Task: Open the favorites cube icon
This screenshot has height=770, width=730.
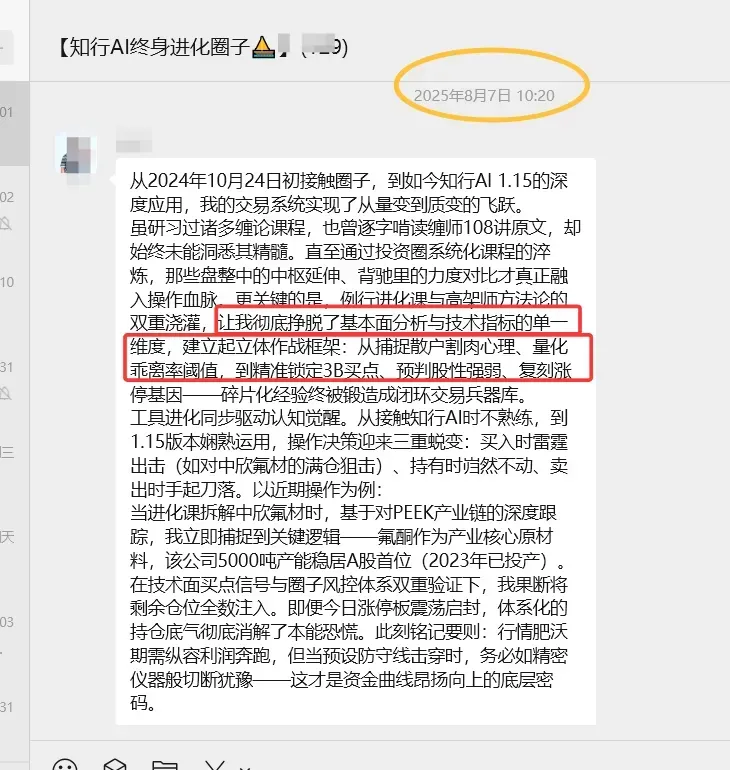Action: pyautogui.click(x=115, y=765)
